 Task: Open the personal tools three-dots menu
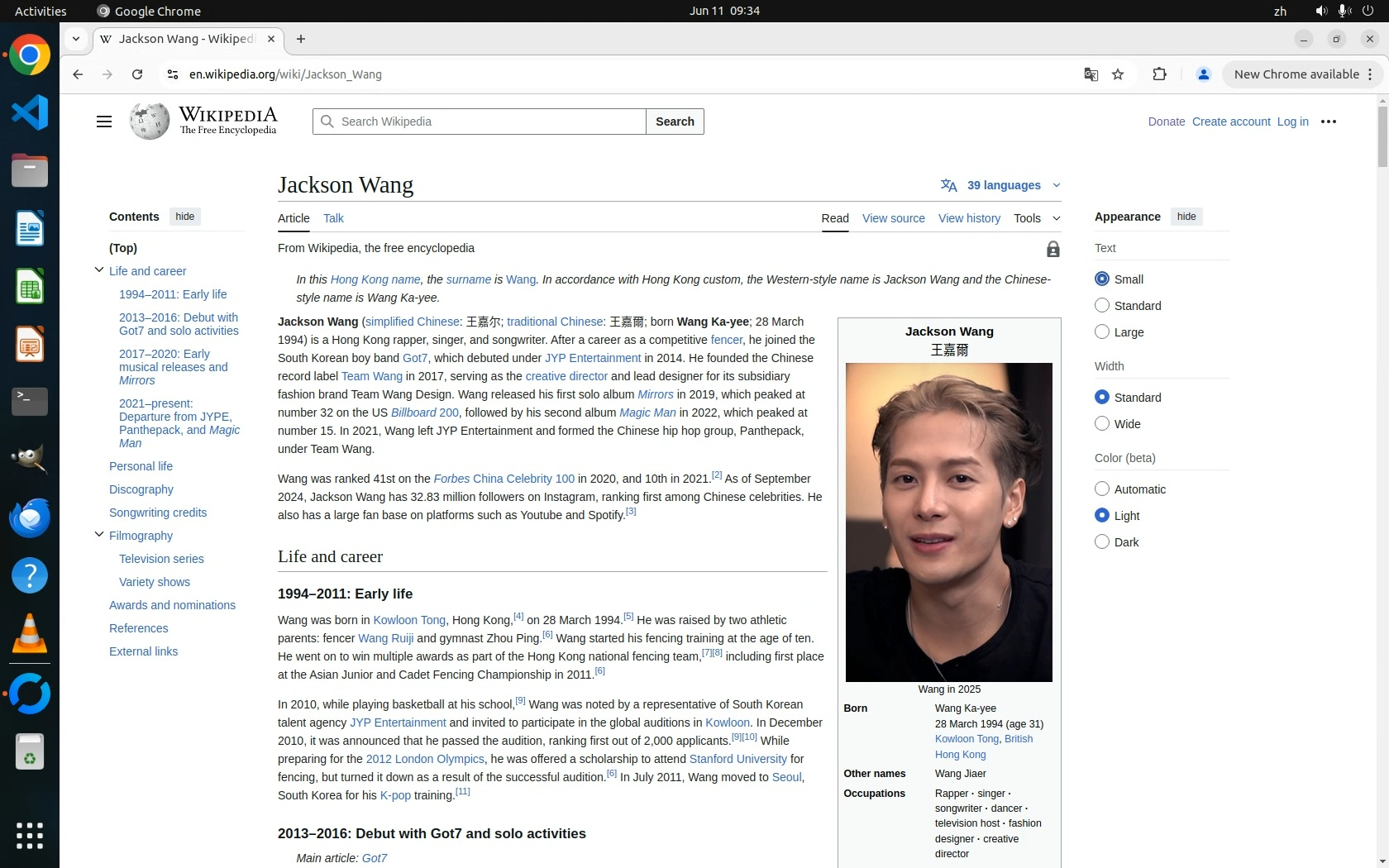[x=1328, y=122]
